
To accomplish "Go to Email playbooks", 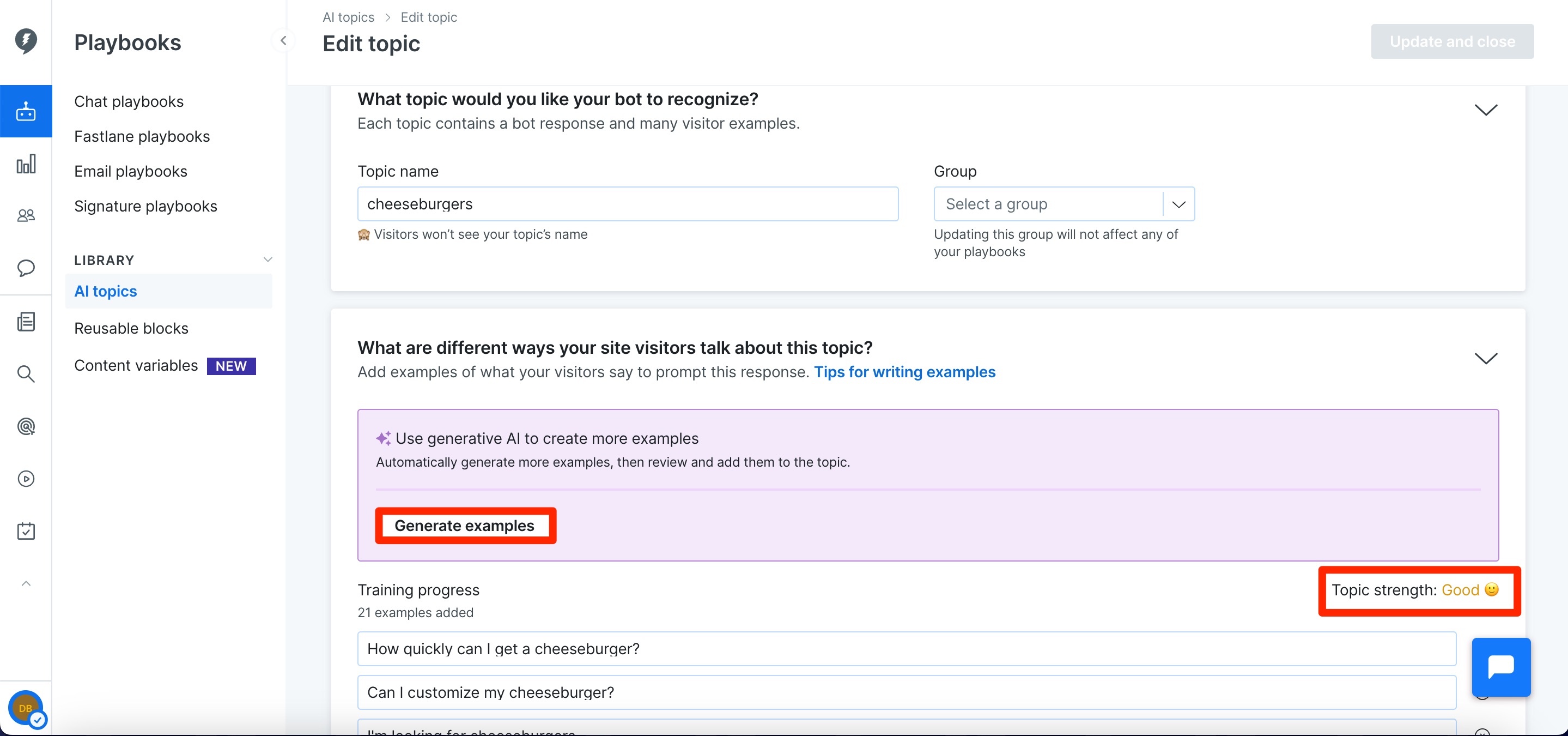I will click(131, 171).
